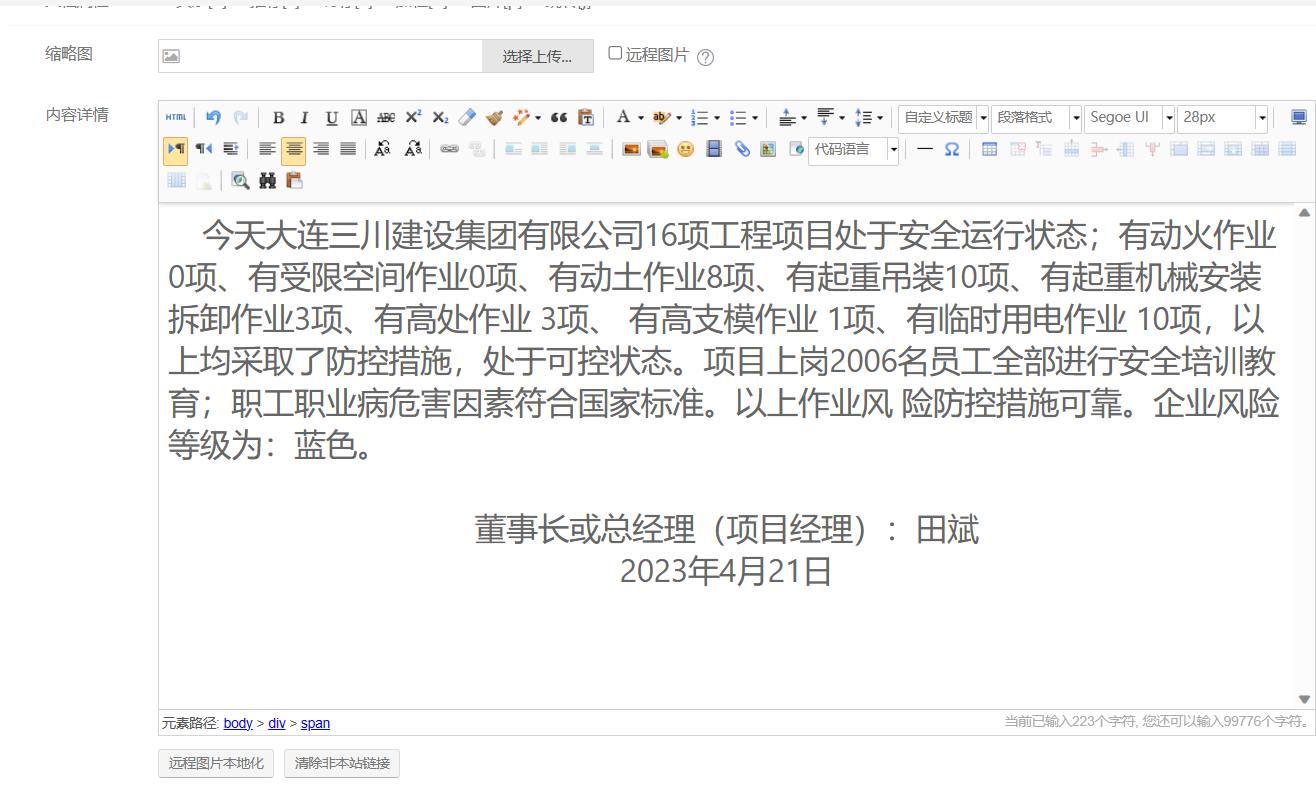
Task: Insert a blockquote
Action: [x=559, y=118]
